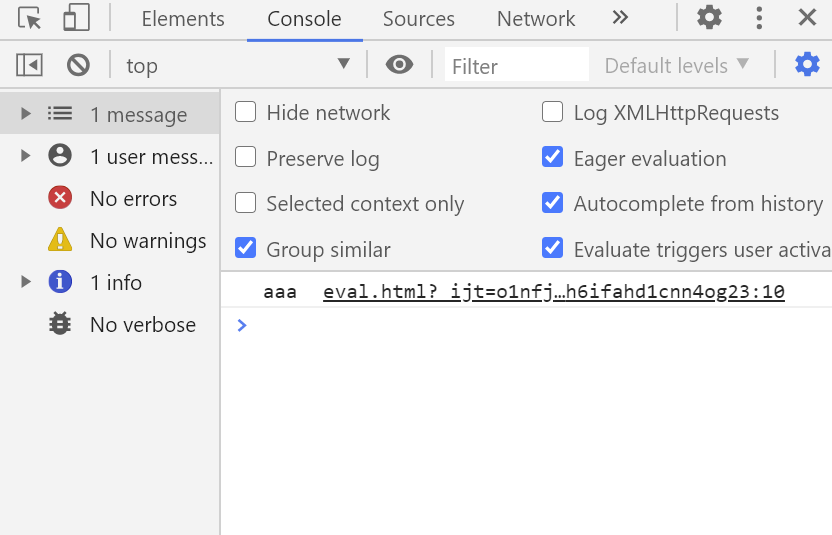Uncheck Autocomplete from history
The width and height of the screenshot is (832, 535).
click(x=552, y=203)
